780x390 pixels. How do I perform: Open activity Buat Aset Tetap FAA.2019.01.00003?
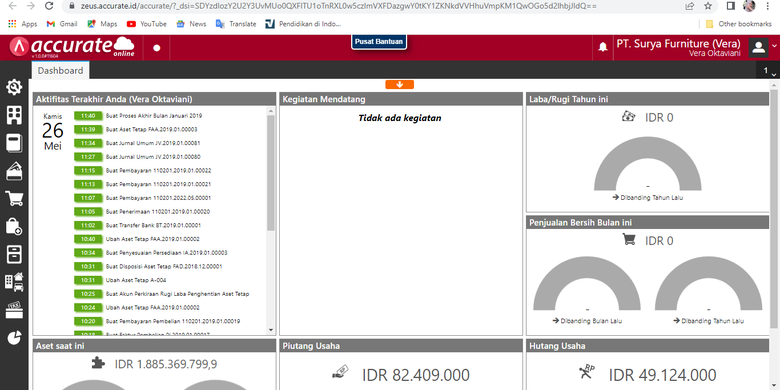coord(152,129)
